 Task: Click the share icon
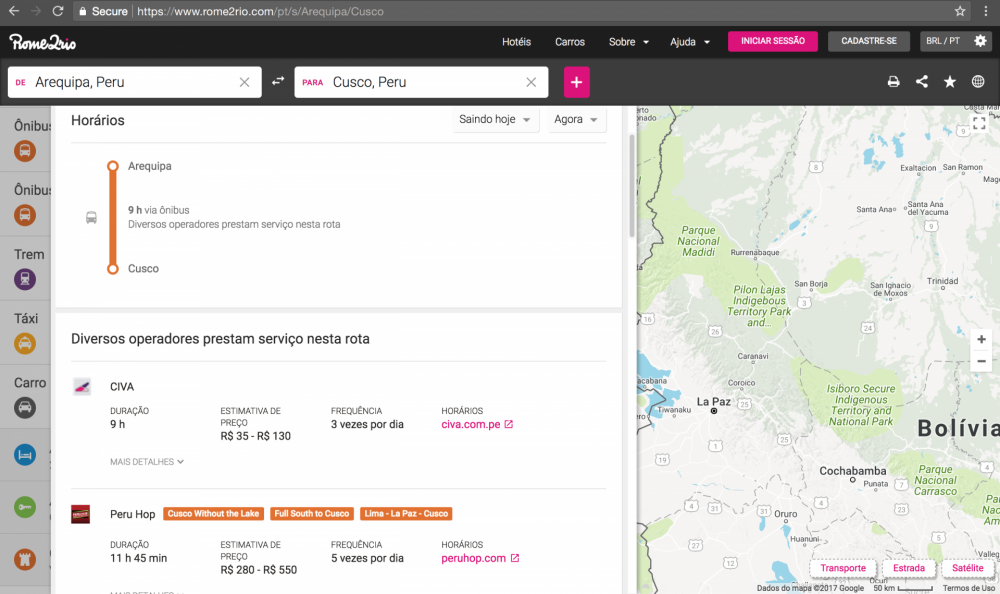click(x=922, y=82)
